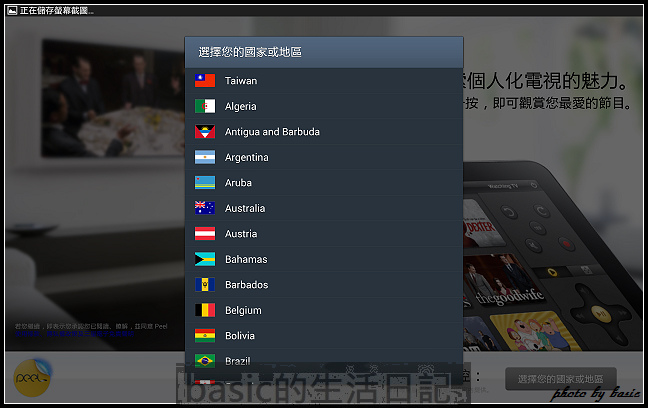Click the Barbados flag icon
Viewport: 648px width, 408px height.
coord(205,285)
